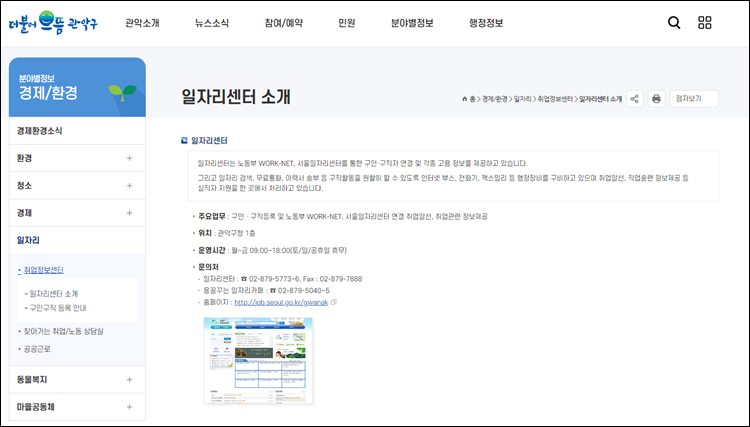Open the 관악소개 menu

tap(142, 23)
